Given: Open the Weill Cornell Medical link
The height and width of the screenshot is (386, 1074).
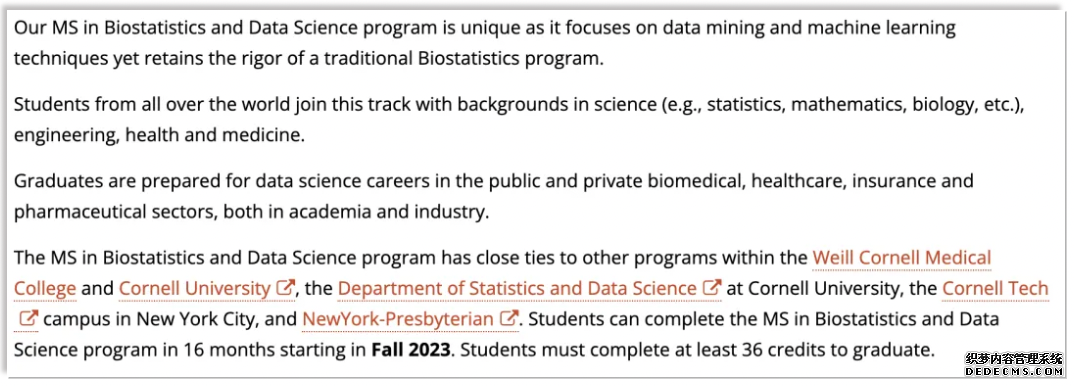Looking at the screenshot, I should tap(901, 258).
